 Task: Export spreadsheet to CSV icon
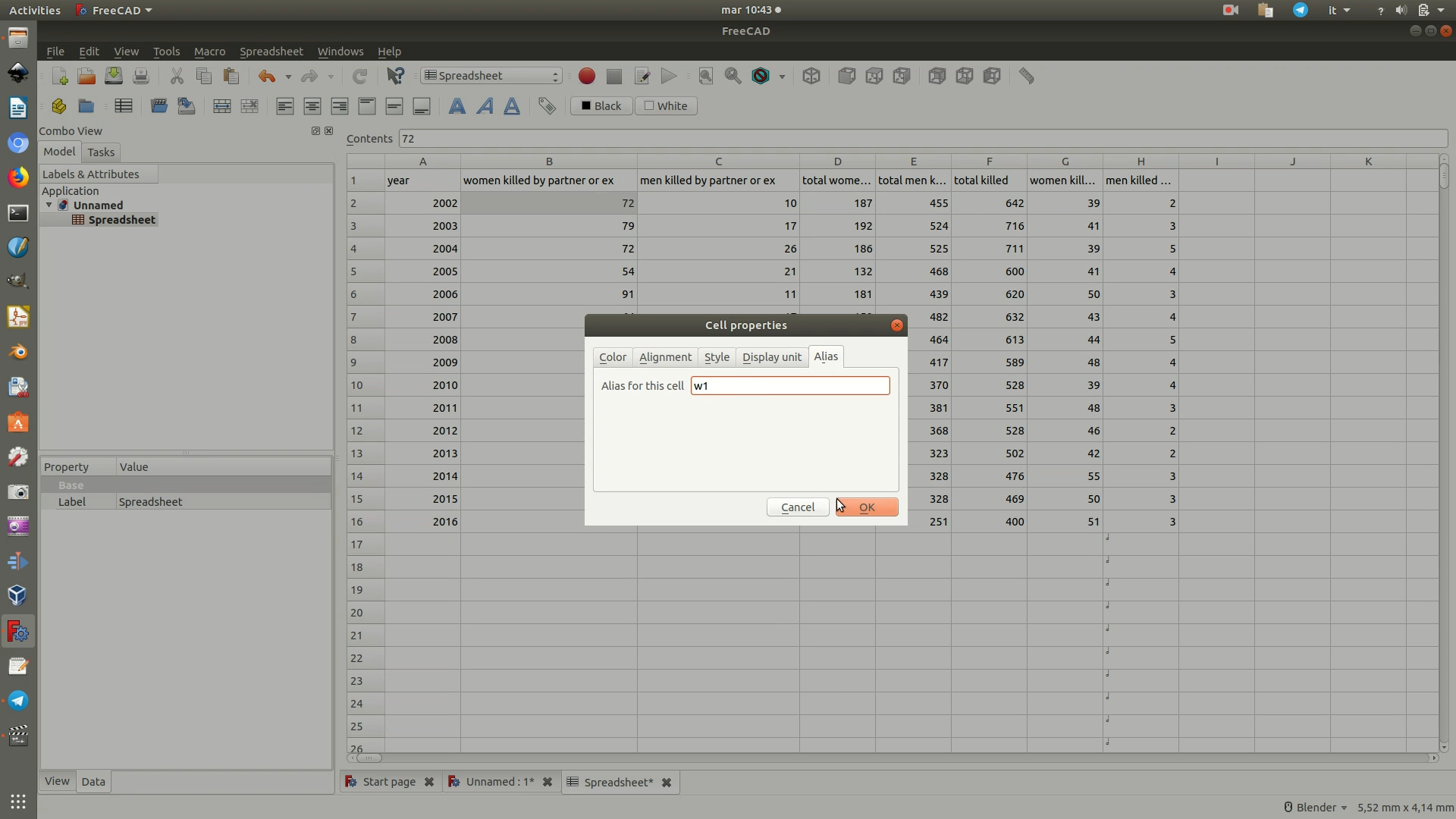click(186, 106)
